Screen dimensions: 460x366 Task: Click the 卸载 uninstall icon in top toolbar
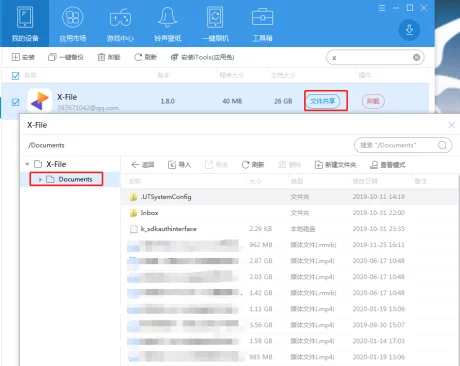109,57
